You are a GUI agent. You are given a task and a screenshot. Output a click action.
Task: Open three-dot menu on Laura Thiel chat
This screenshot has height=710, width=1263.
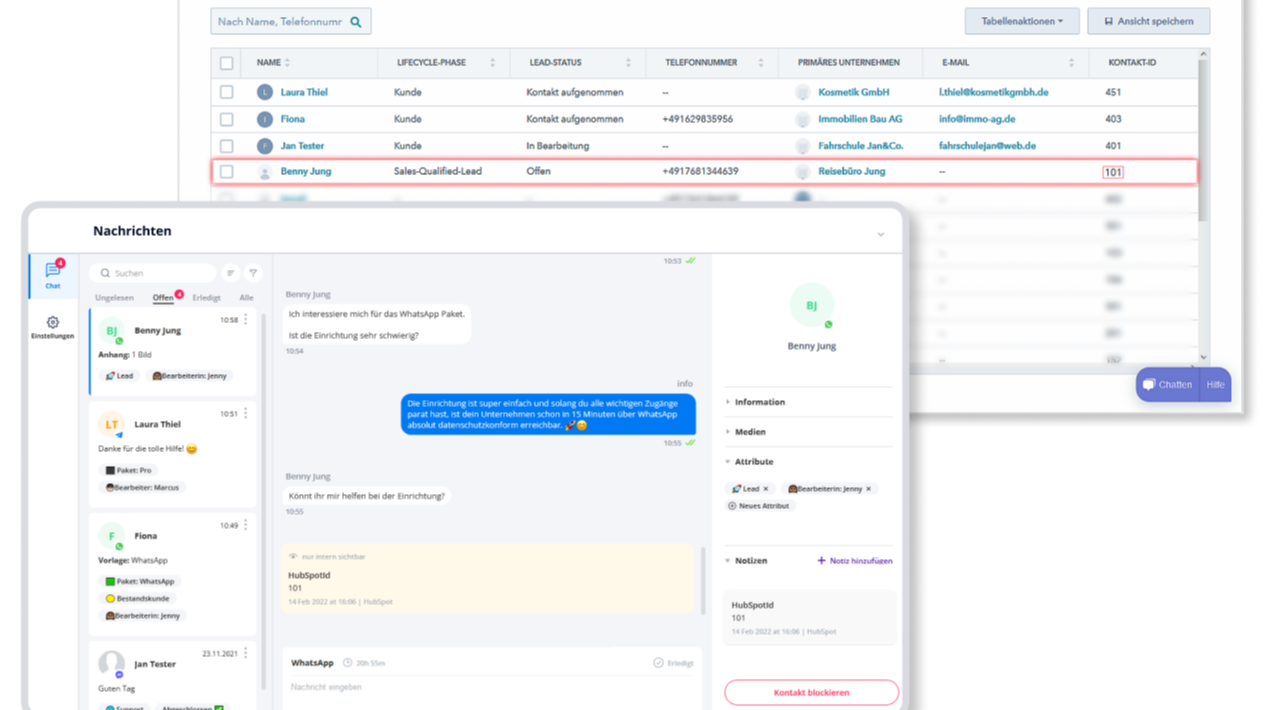pyautogui.click(x=246, y=413)
